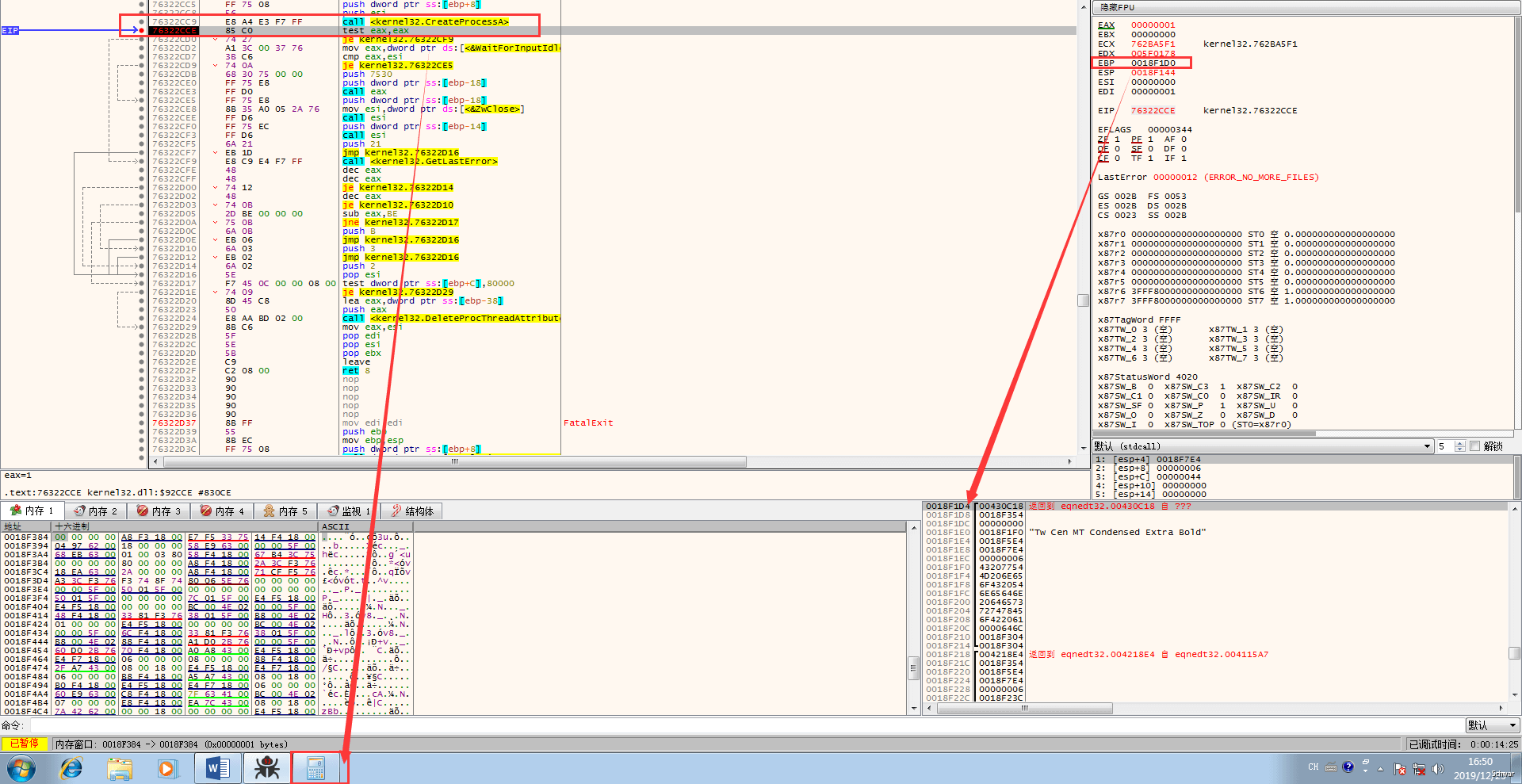Click the 地址 column header in dump

point(26,526)
